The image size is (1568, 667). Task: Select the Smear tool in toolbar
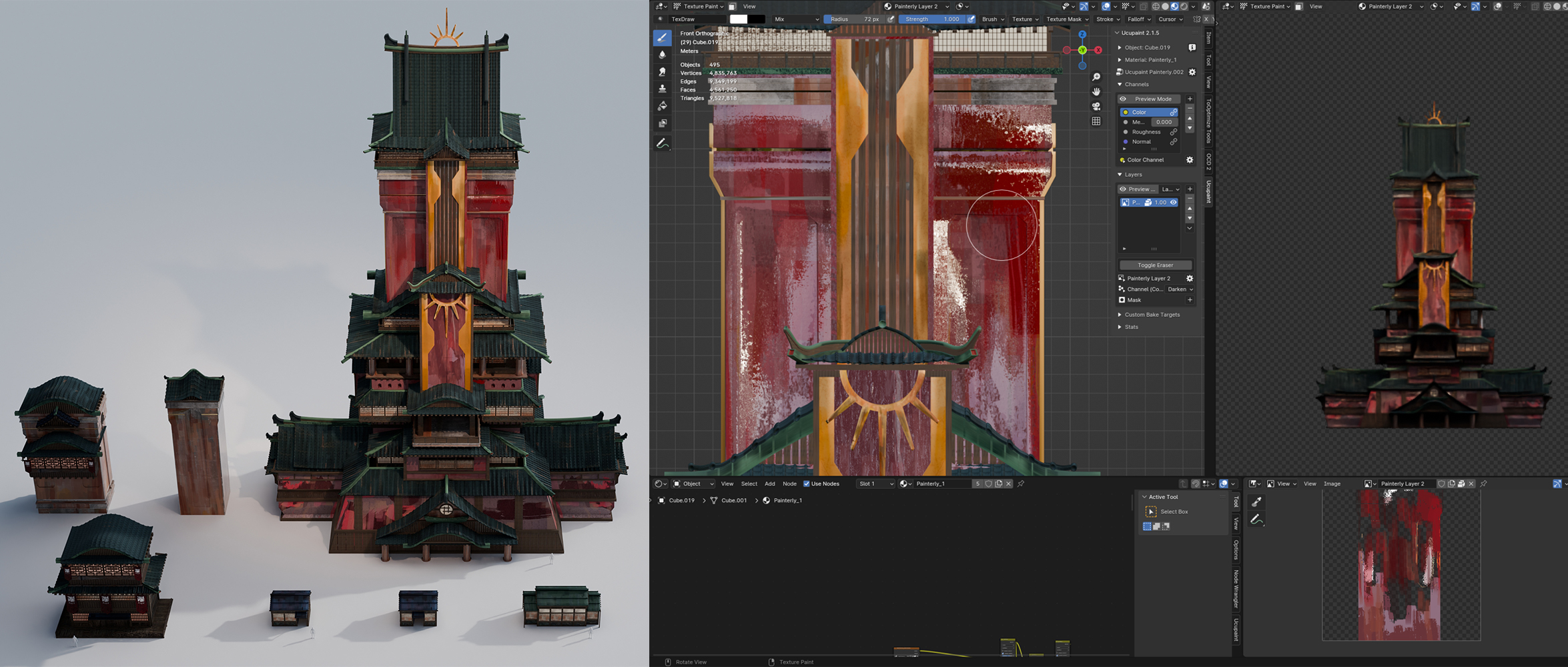point(662,72)
